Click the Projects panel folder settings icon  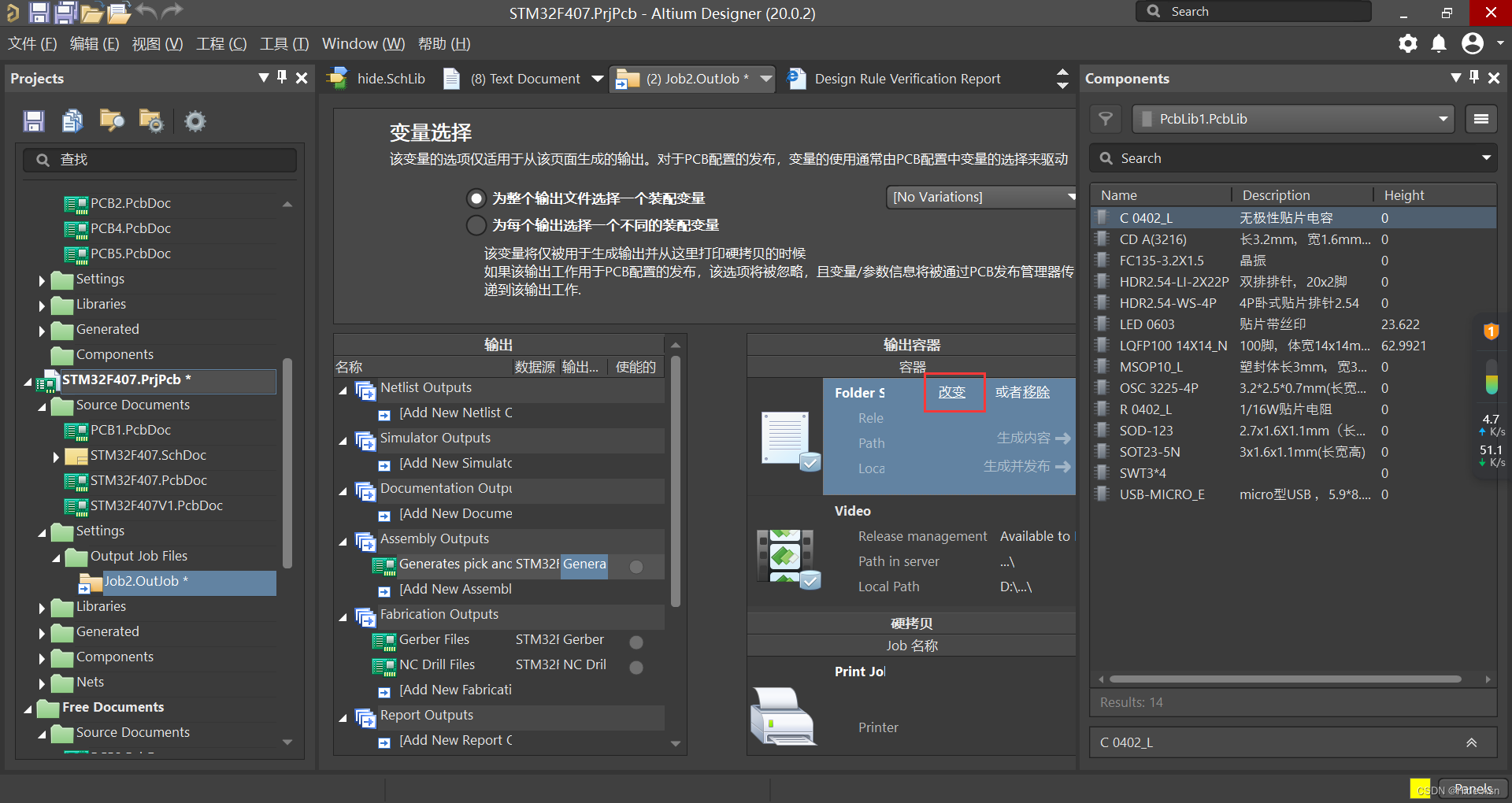[150, 120]
